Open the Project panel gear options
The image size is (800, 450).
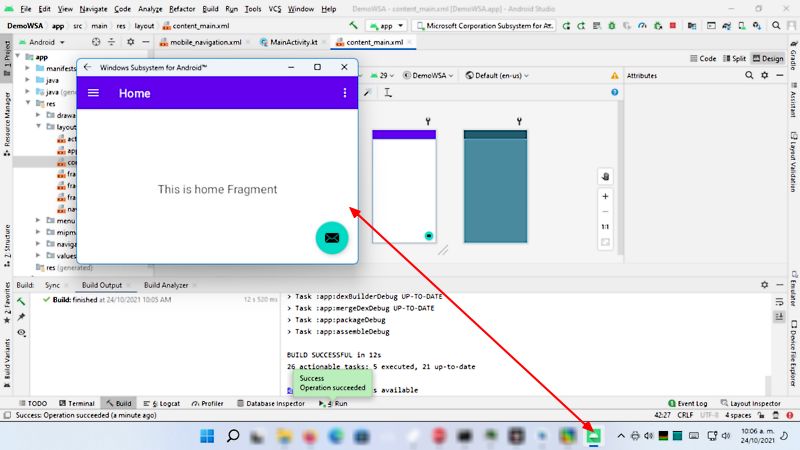(131, 42)
